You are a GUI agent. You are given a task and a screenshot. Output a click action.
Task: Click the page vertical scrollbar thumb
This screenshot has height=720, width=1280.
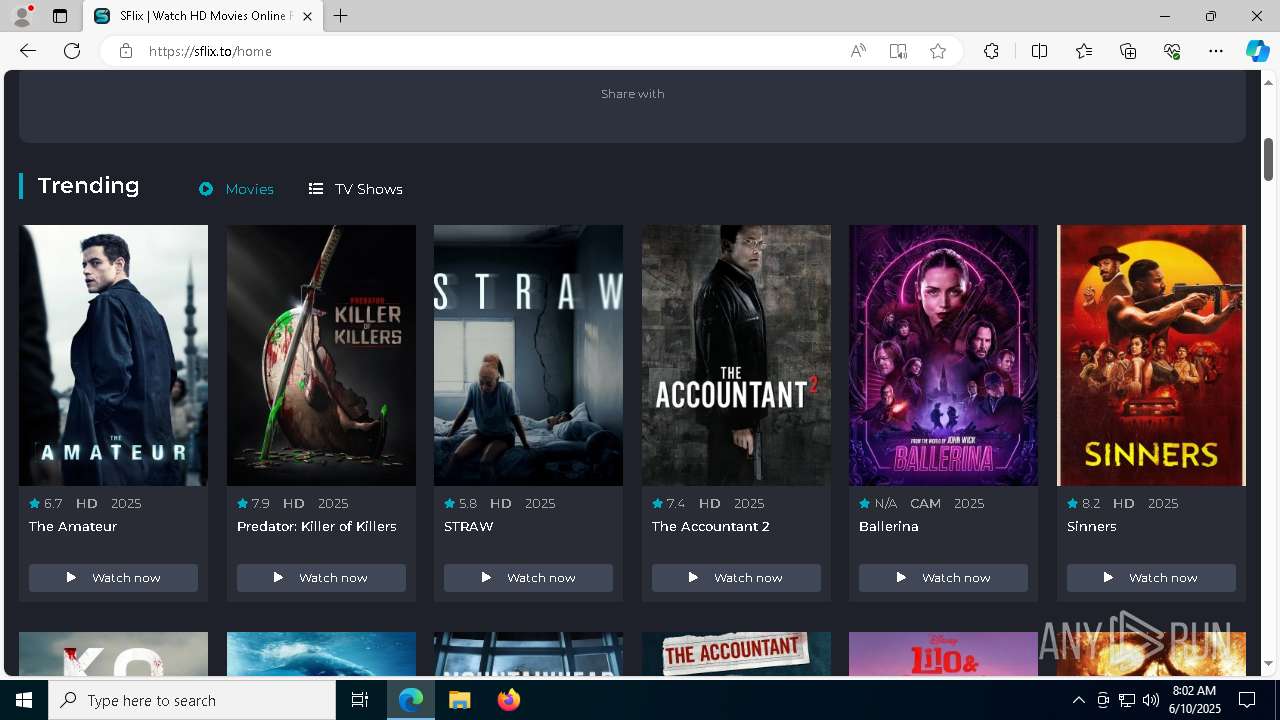pos(1268,159)
